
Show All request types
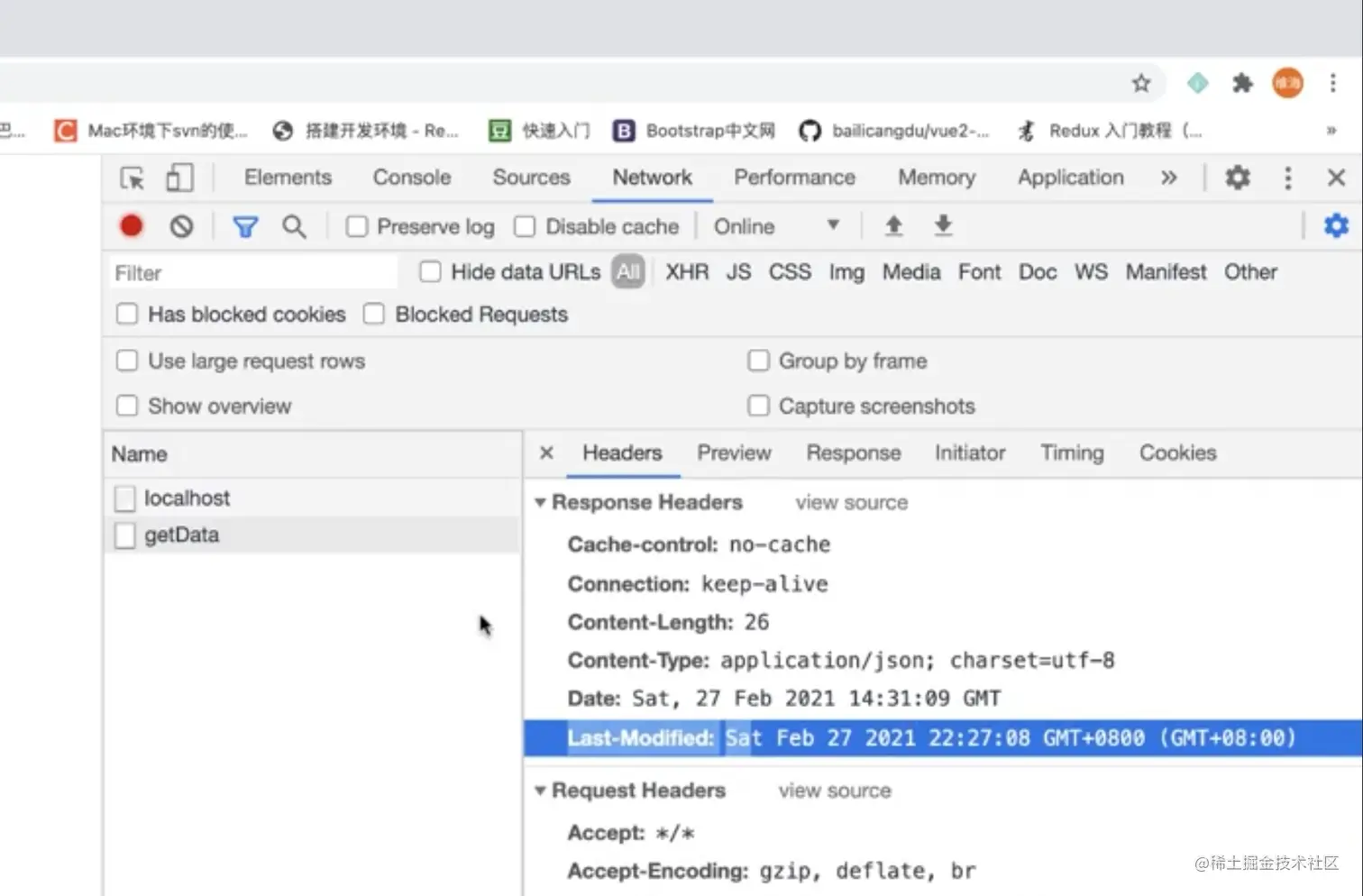tap(628, 272)
